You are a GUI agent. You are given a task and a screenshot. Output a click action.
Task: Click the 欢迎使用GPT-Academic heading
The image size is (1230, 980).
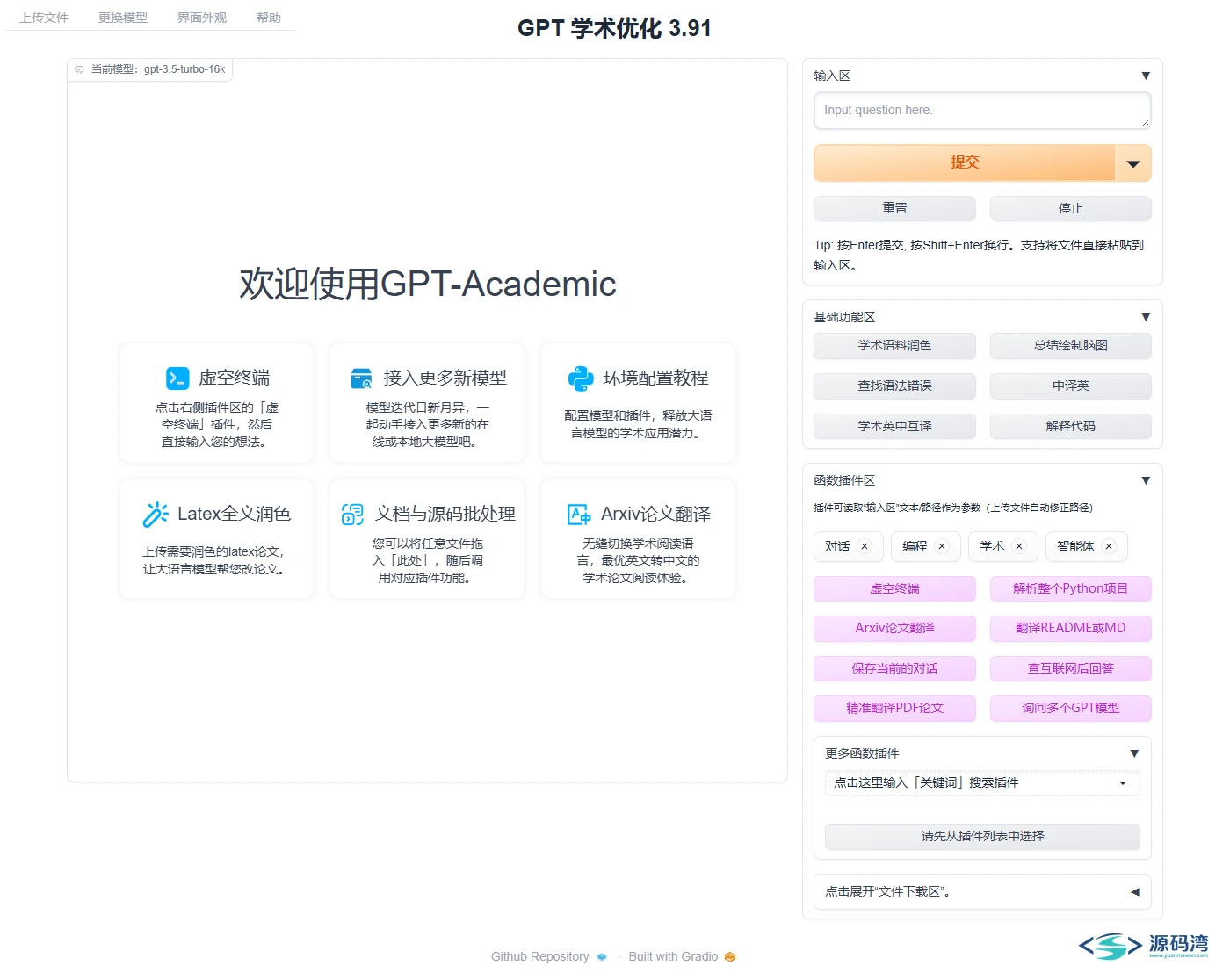coord(428,285)
